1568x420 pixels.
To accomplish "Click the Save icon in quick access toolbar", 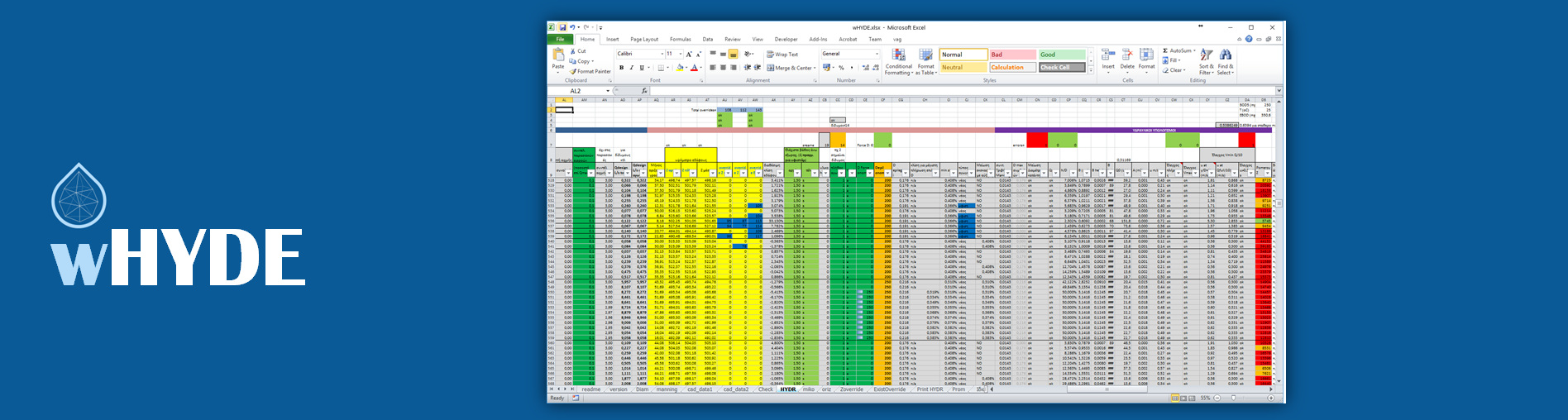I will pyautogui.click(x=562, y=27).
